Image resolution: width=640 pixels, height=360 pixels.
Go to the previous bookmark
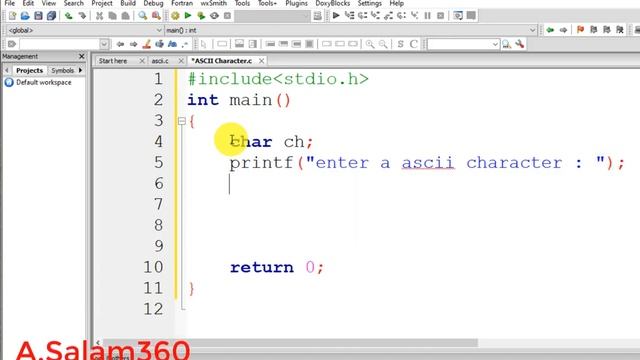(x=593, y=30)
